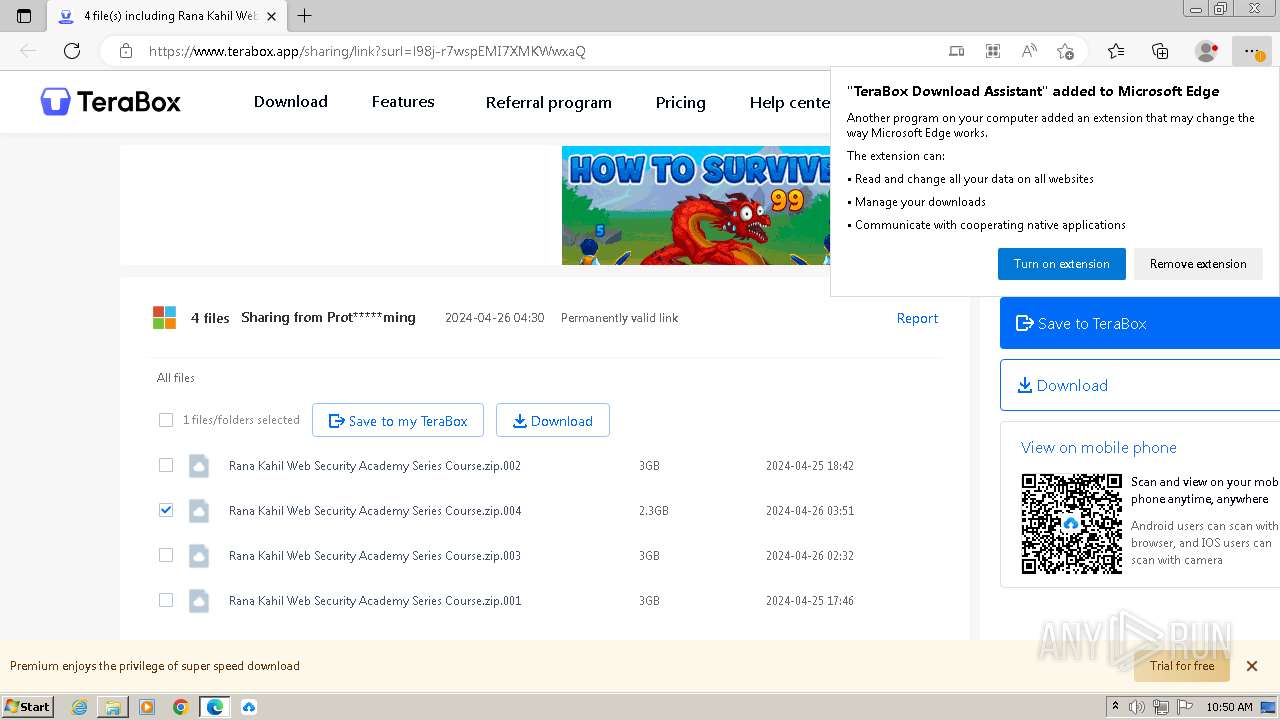Click the Edge icon in taskbar

click(215, 707)
